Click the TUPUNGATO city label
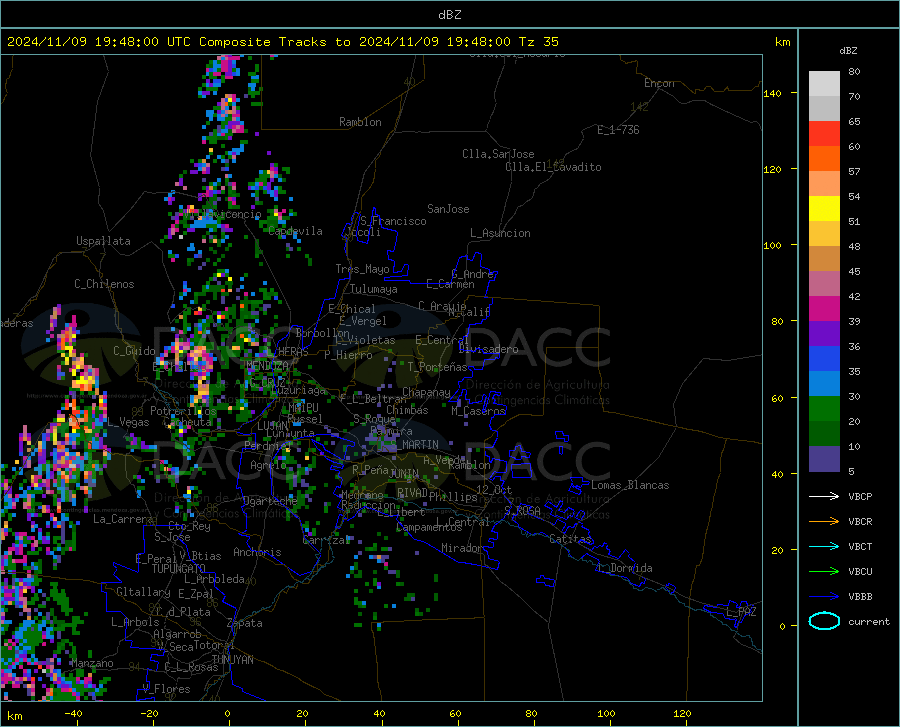900x727 pixels. pyautogui.click(x=179, y=569)
